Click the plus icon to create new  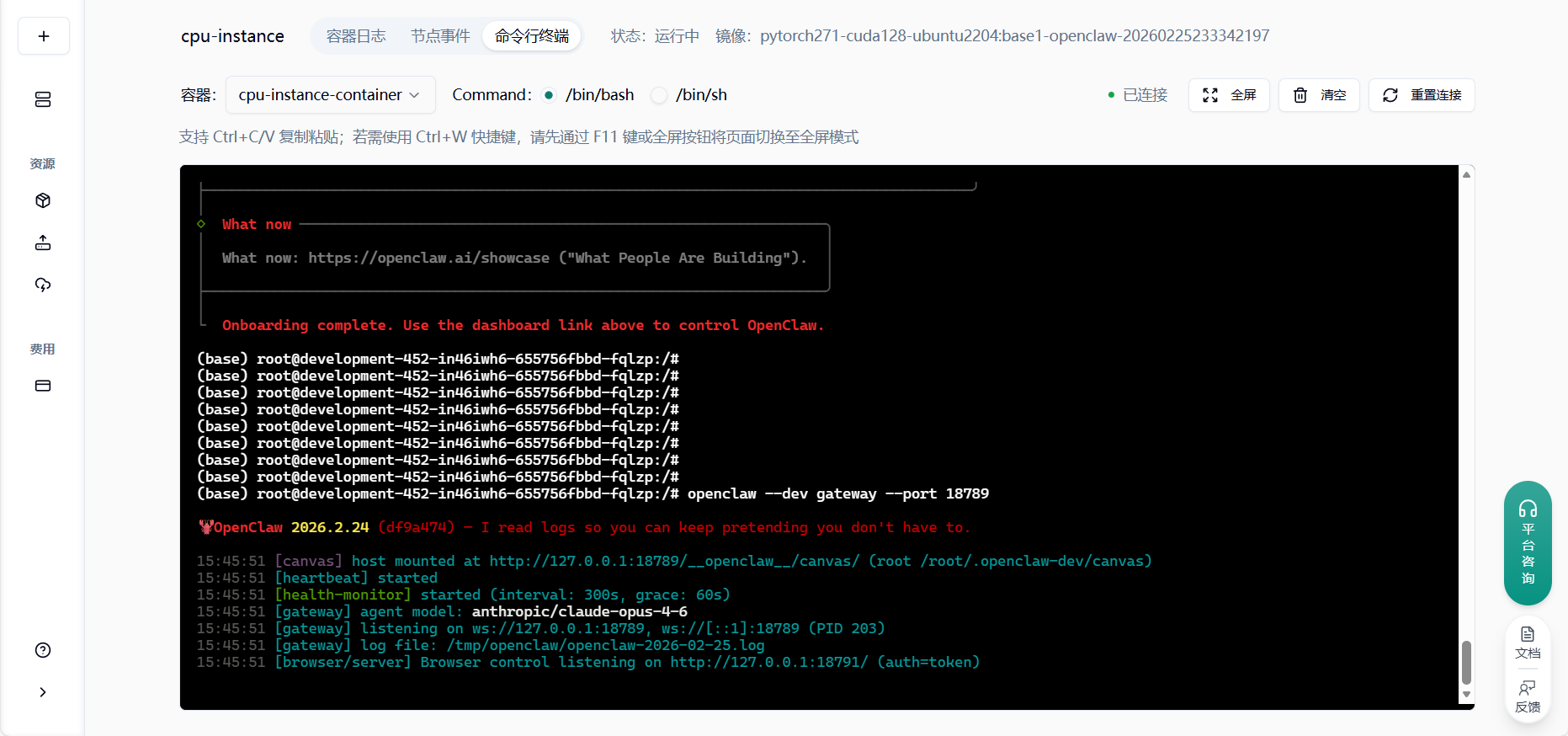tap(44, 36)
